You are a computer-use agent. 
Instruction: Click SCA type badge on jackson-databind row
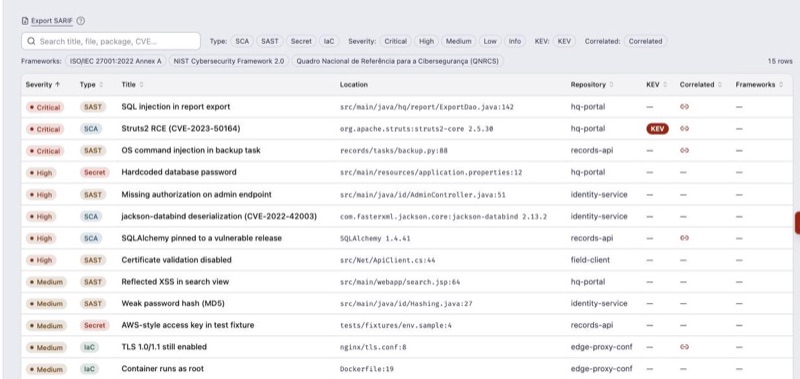91,217
